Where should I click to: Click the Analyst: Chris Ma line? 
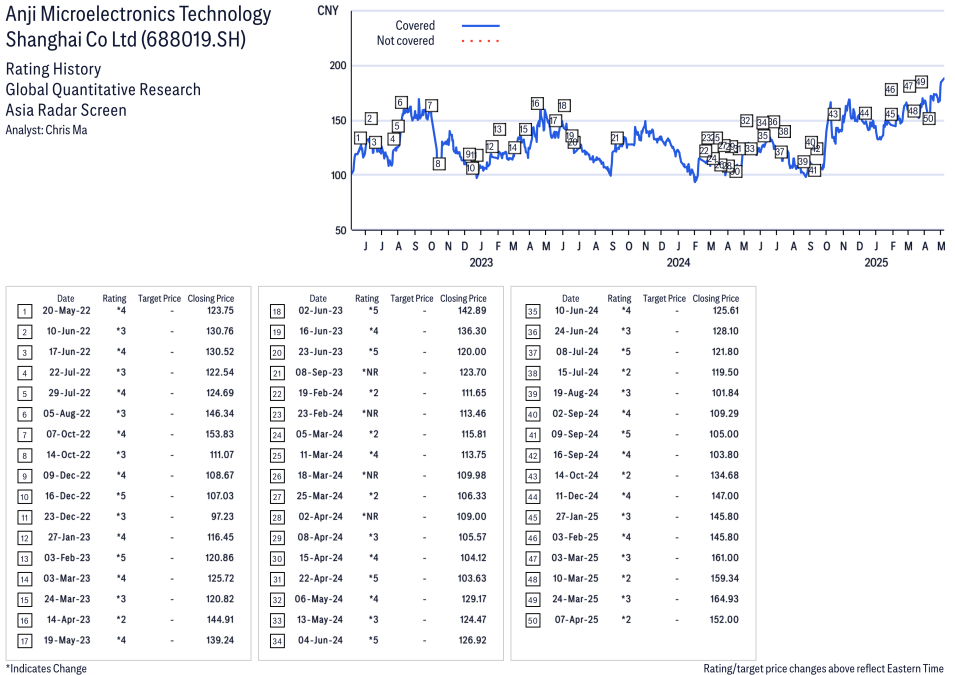pos(46,130)
